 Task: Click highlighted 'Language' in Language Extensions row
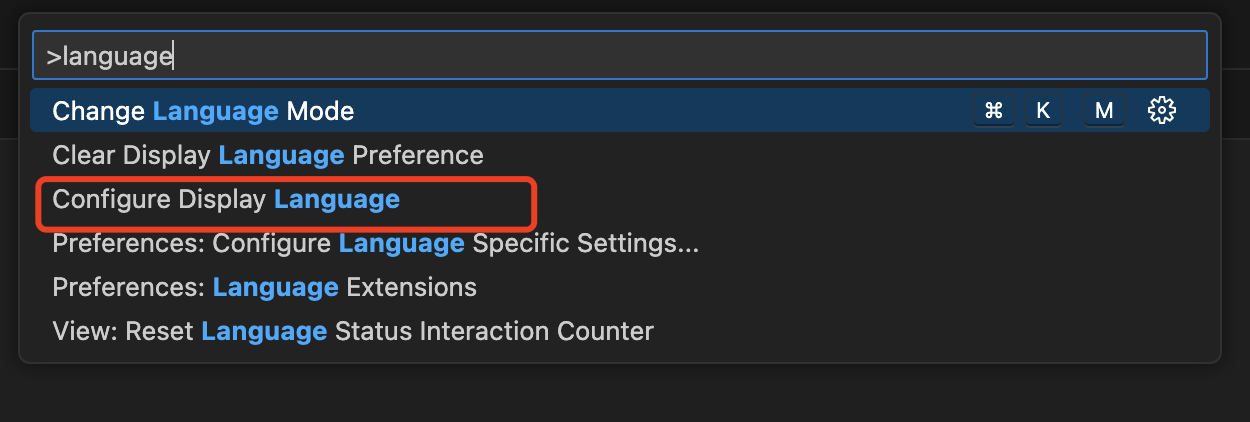[x=276, y=288]
